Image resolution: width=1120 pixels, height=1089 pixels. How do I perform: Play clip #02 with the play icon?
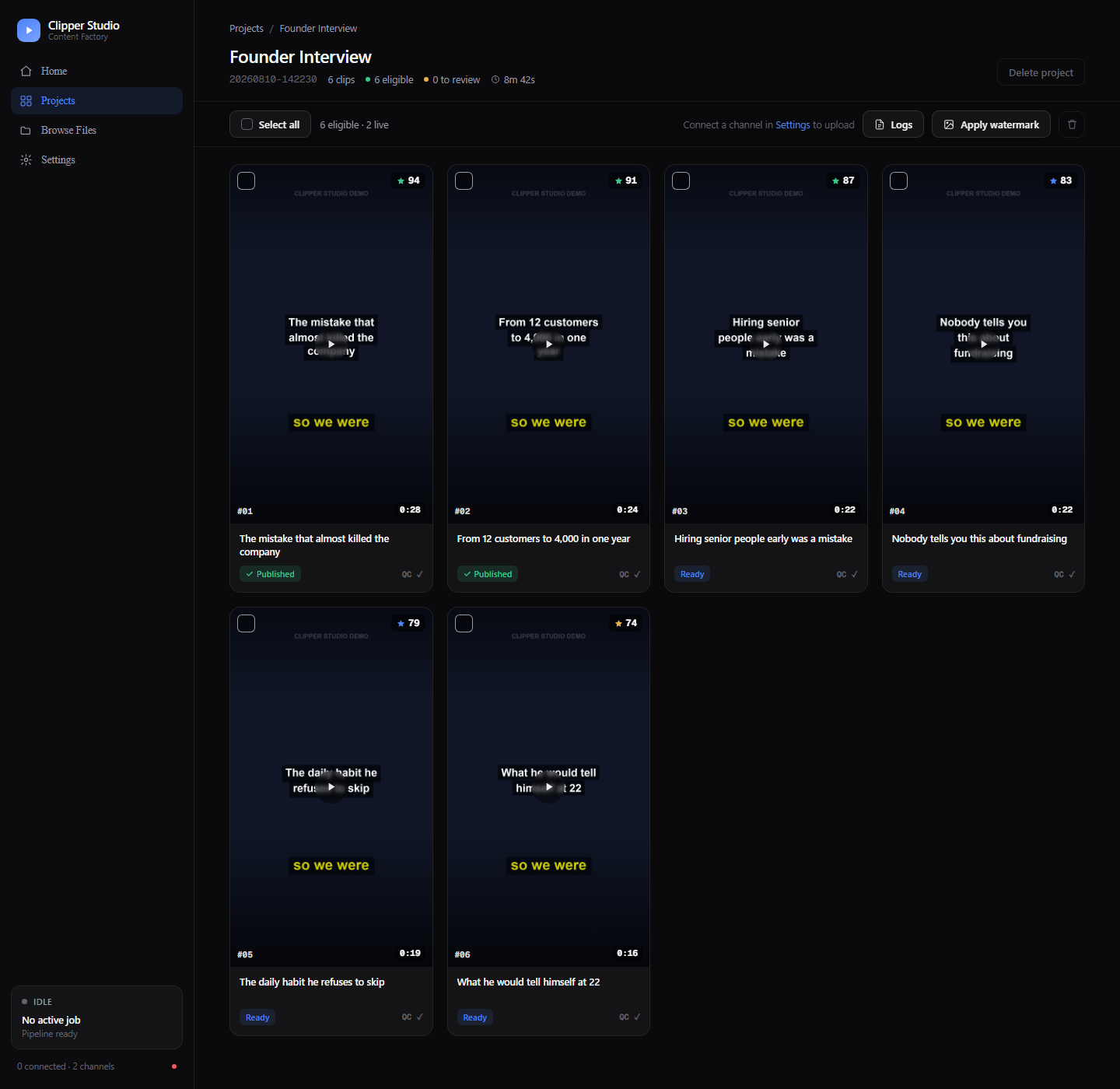(549, 344)
